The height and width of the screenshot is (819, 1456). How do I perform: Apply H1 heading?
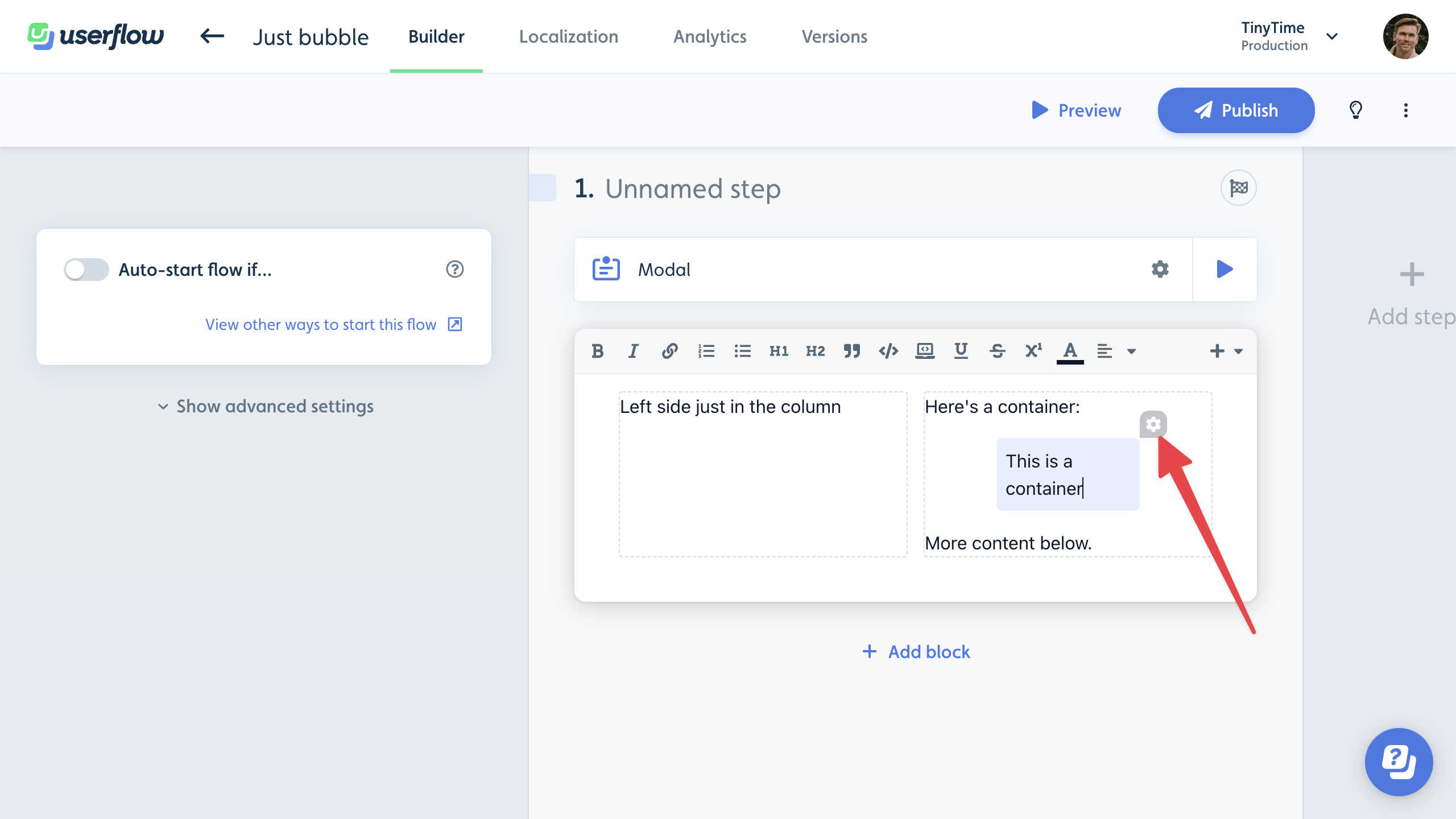(x=779, y=351)
